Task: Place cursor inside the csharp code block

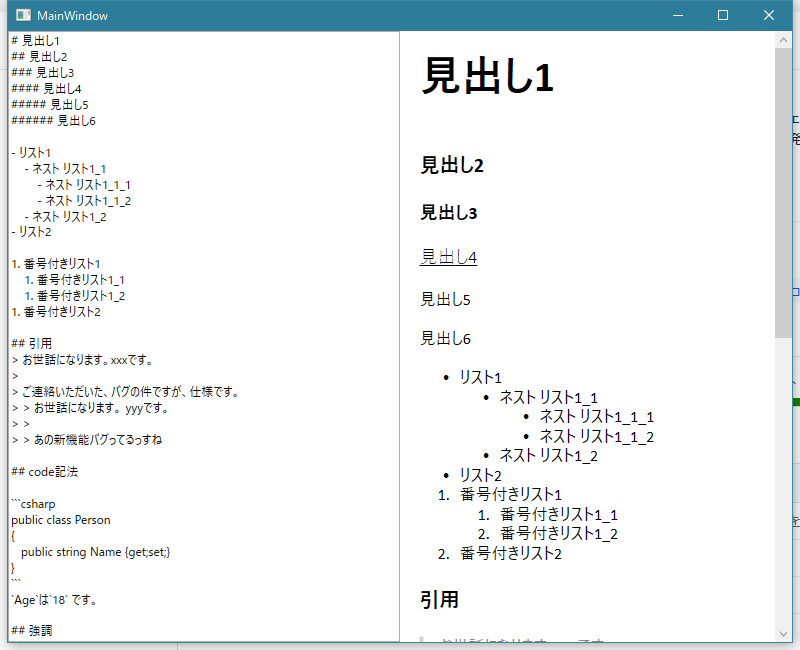Action: click(x=60, y=519)
